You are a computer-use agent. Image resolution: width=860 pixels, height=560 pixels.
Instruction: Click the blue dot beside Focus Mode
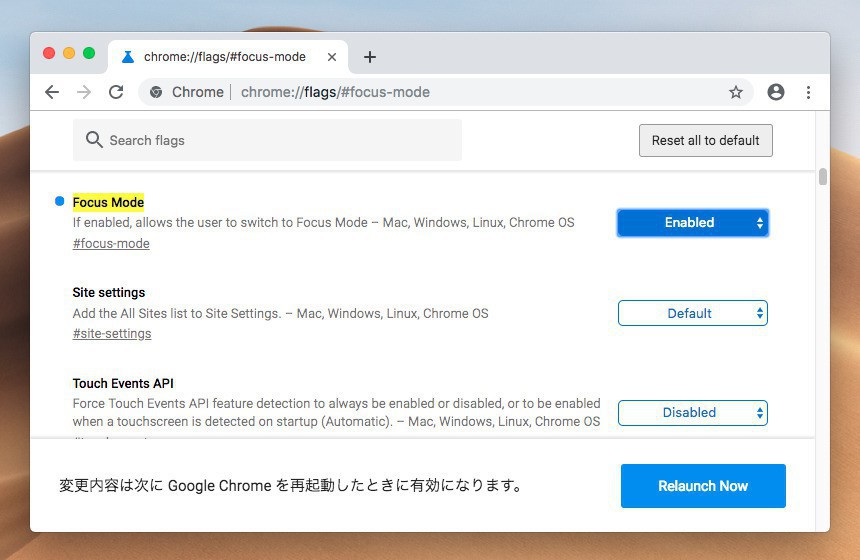[60, 201]
